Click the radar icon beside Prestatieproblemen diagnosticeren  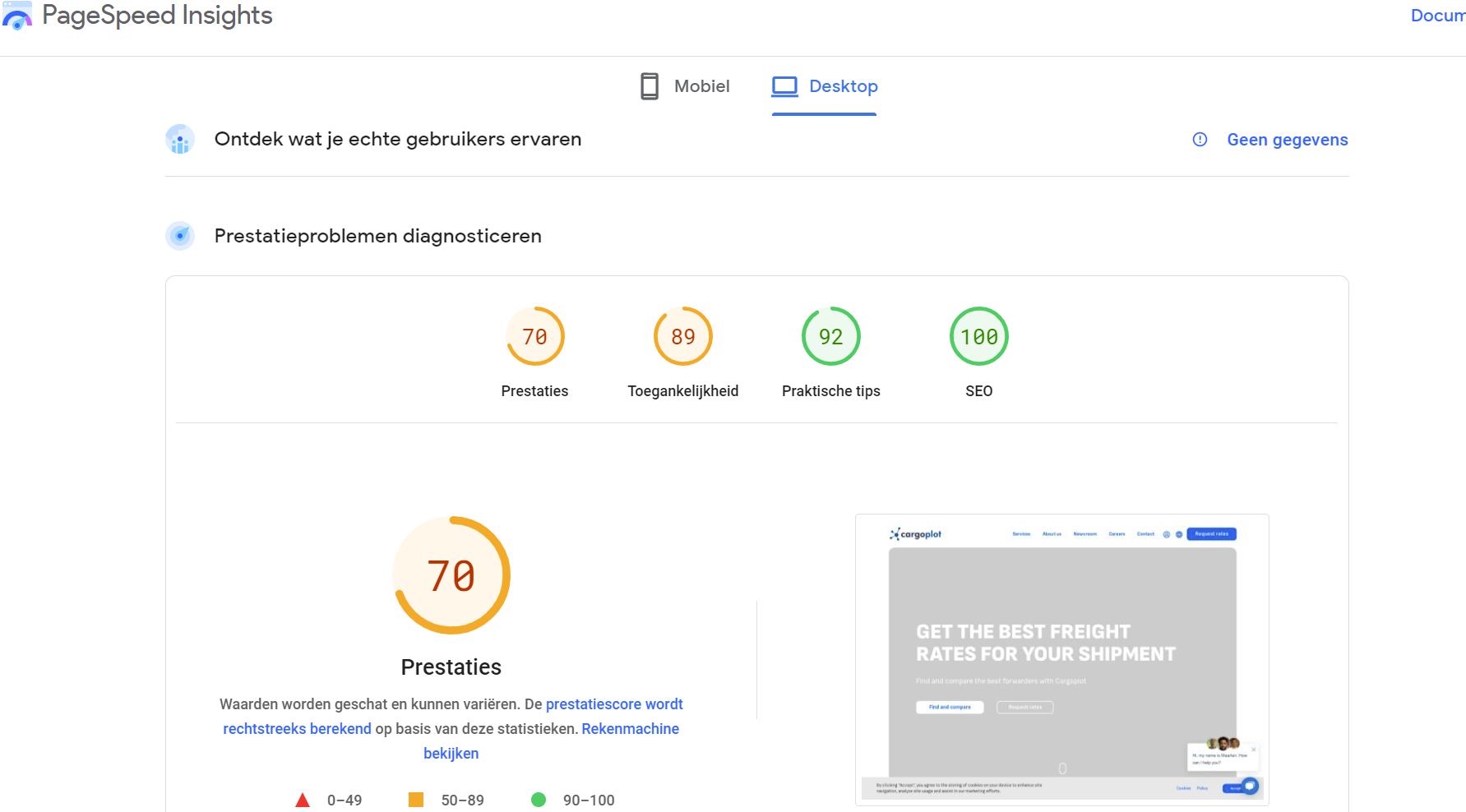tap(179, 236)
